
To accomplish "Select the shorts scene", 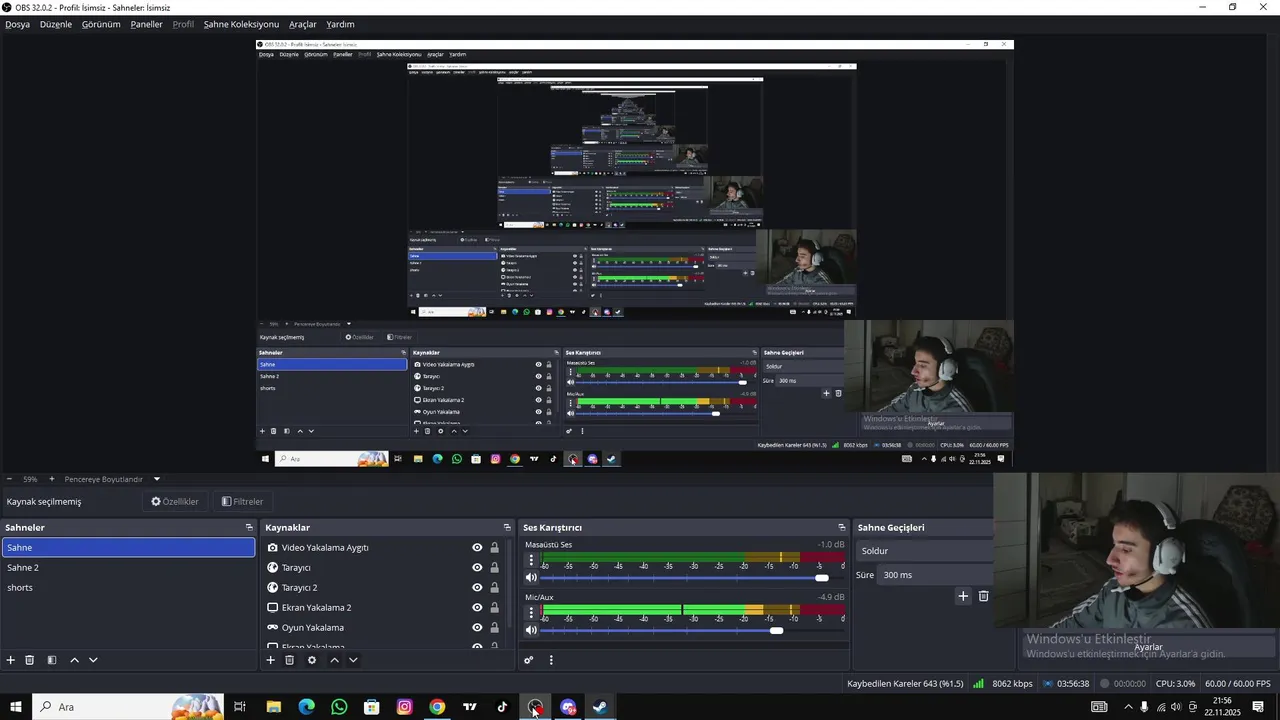I will click(x=128, y=588).
